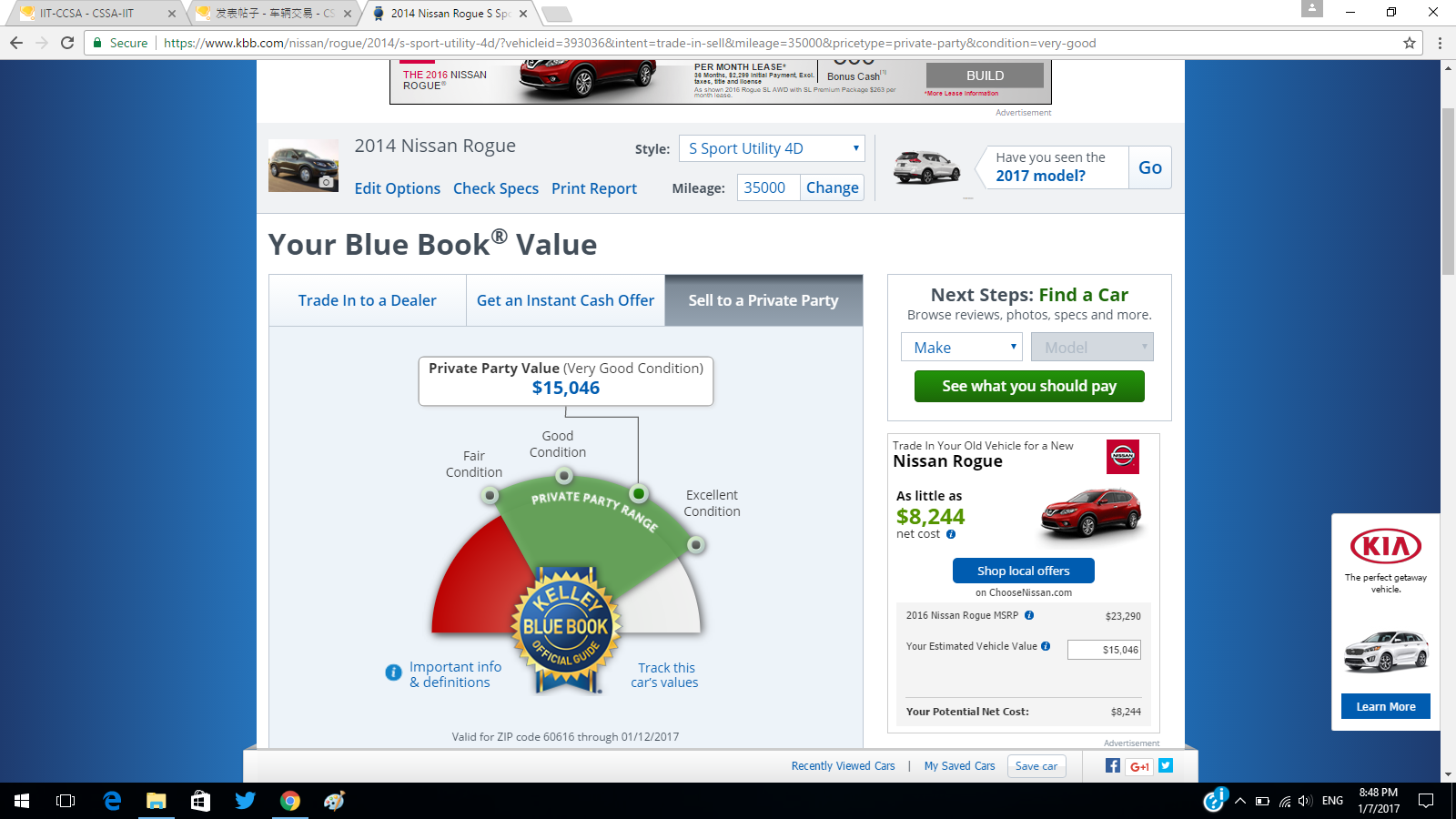Screen dimensions: 1456x819
Task: Reload the page with the refresh icon
Action: (x=67, y=43)
